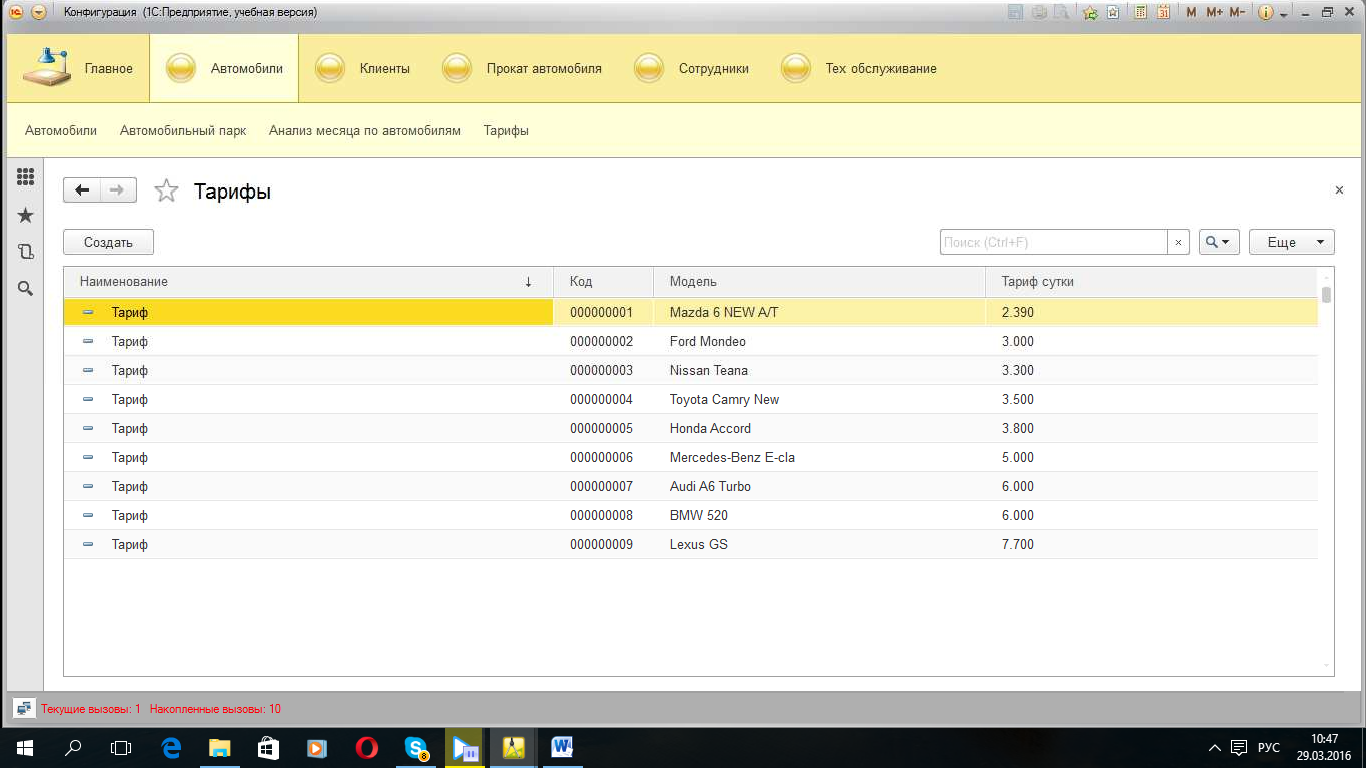The height and width of the screenshot is (768, 1366).
Task: Open the history icon in sidebar
Action: click(26, 252)
